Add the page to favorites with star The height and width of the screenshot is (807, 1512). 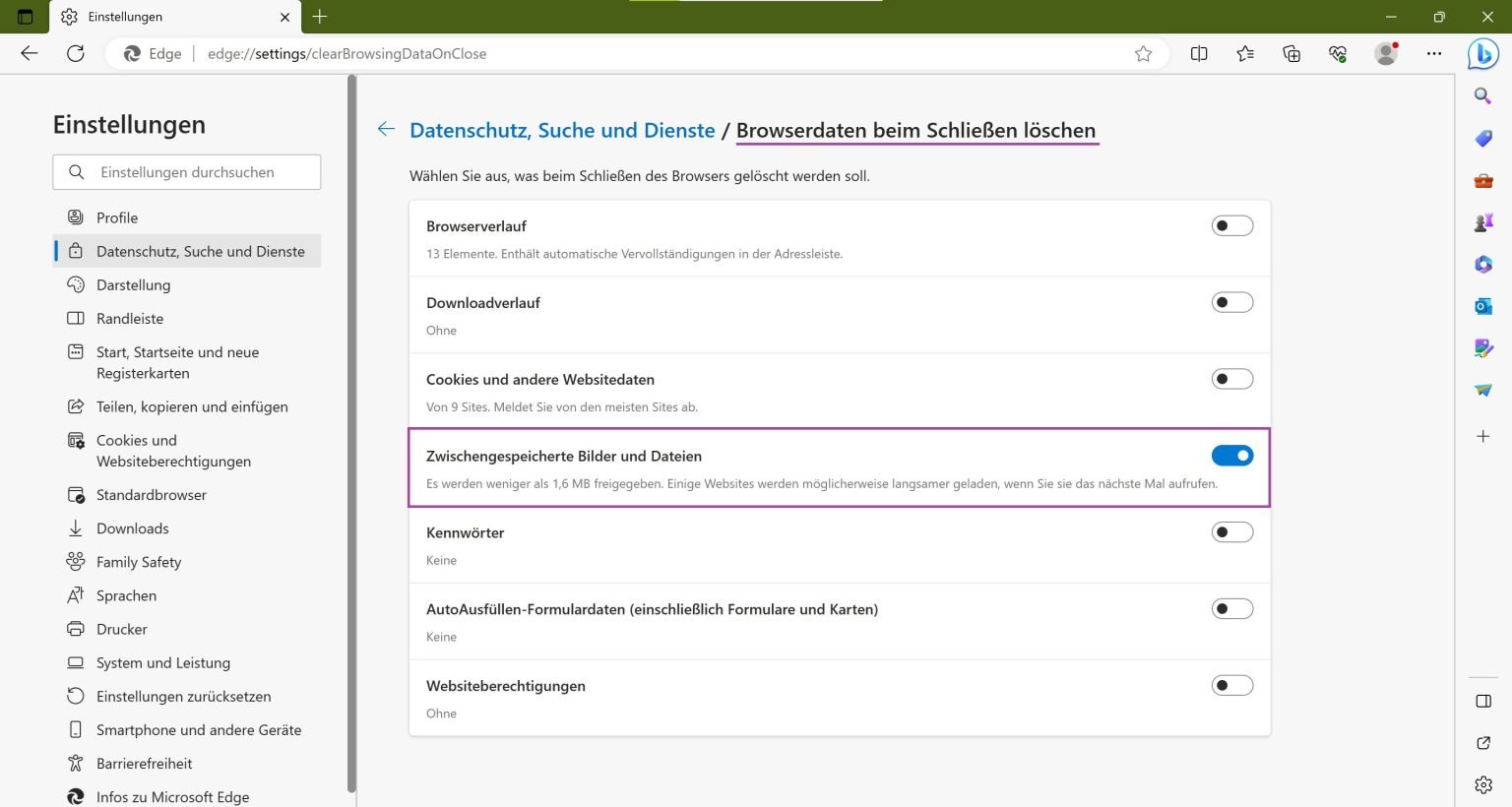point(1144,53)
